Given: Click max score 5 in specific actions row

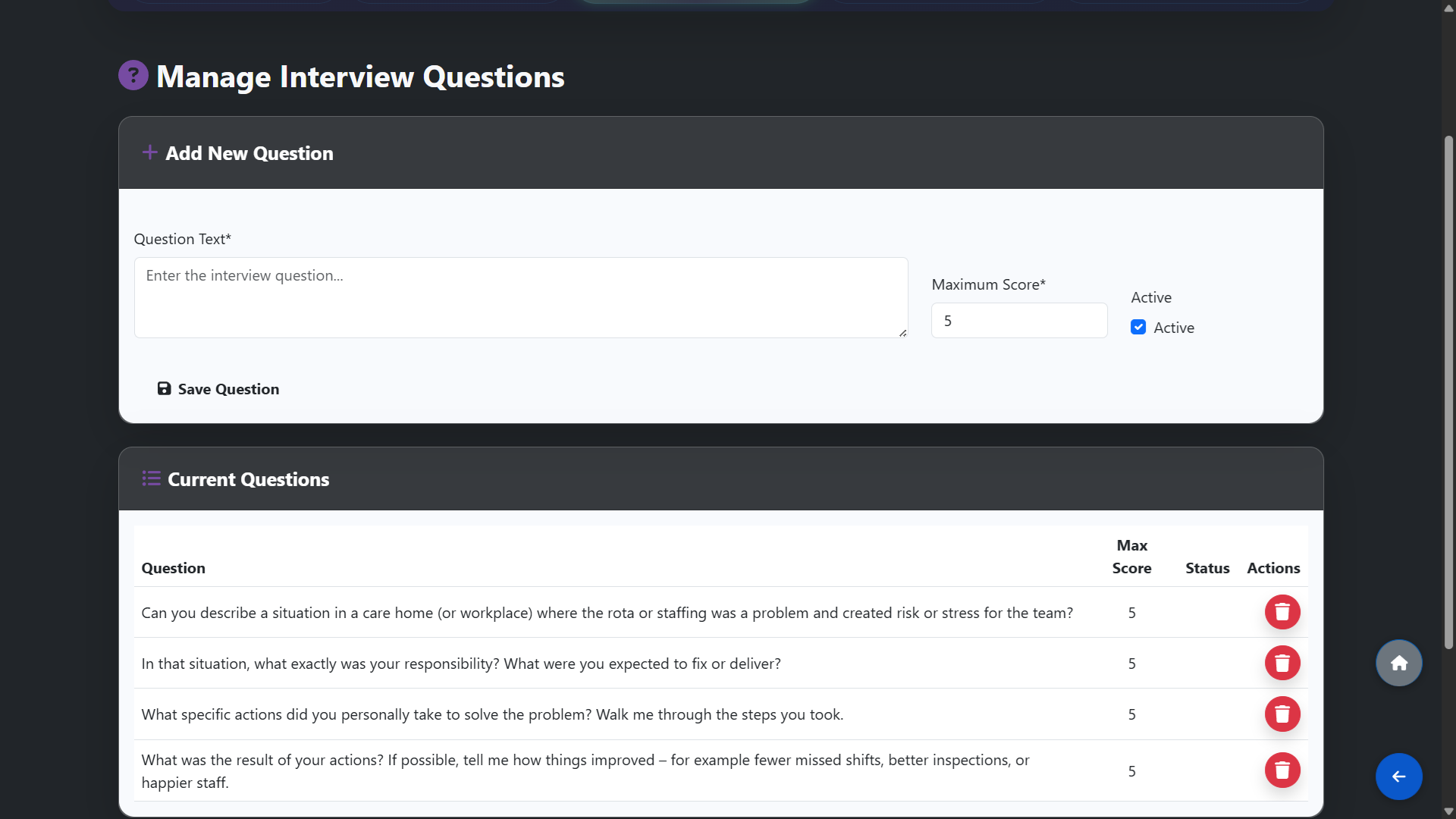Looking at the screenshot, I should (1131, 714).
